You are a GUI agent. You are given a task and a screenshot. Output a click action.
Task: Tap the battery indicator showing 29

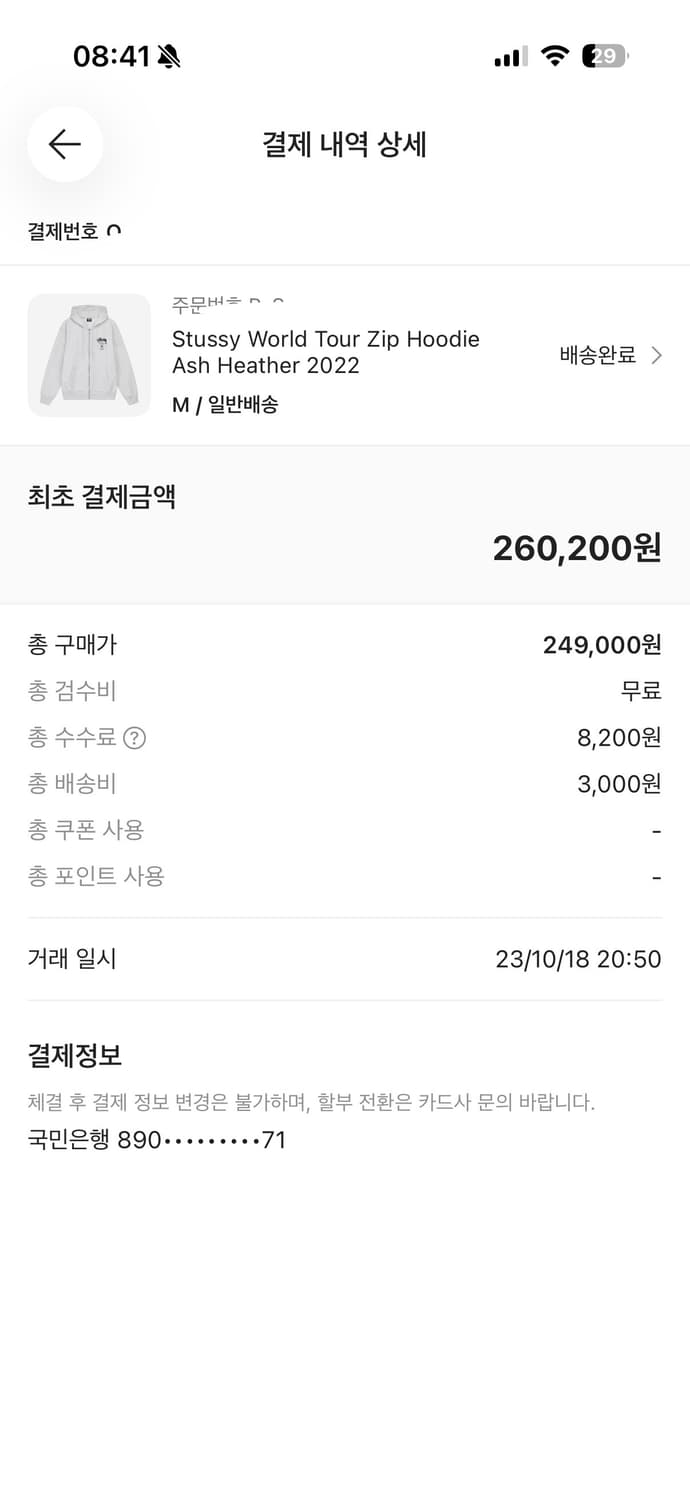(x=604, y=56)
